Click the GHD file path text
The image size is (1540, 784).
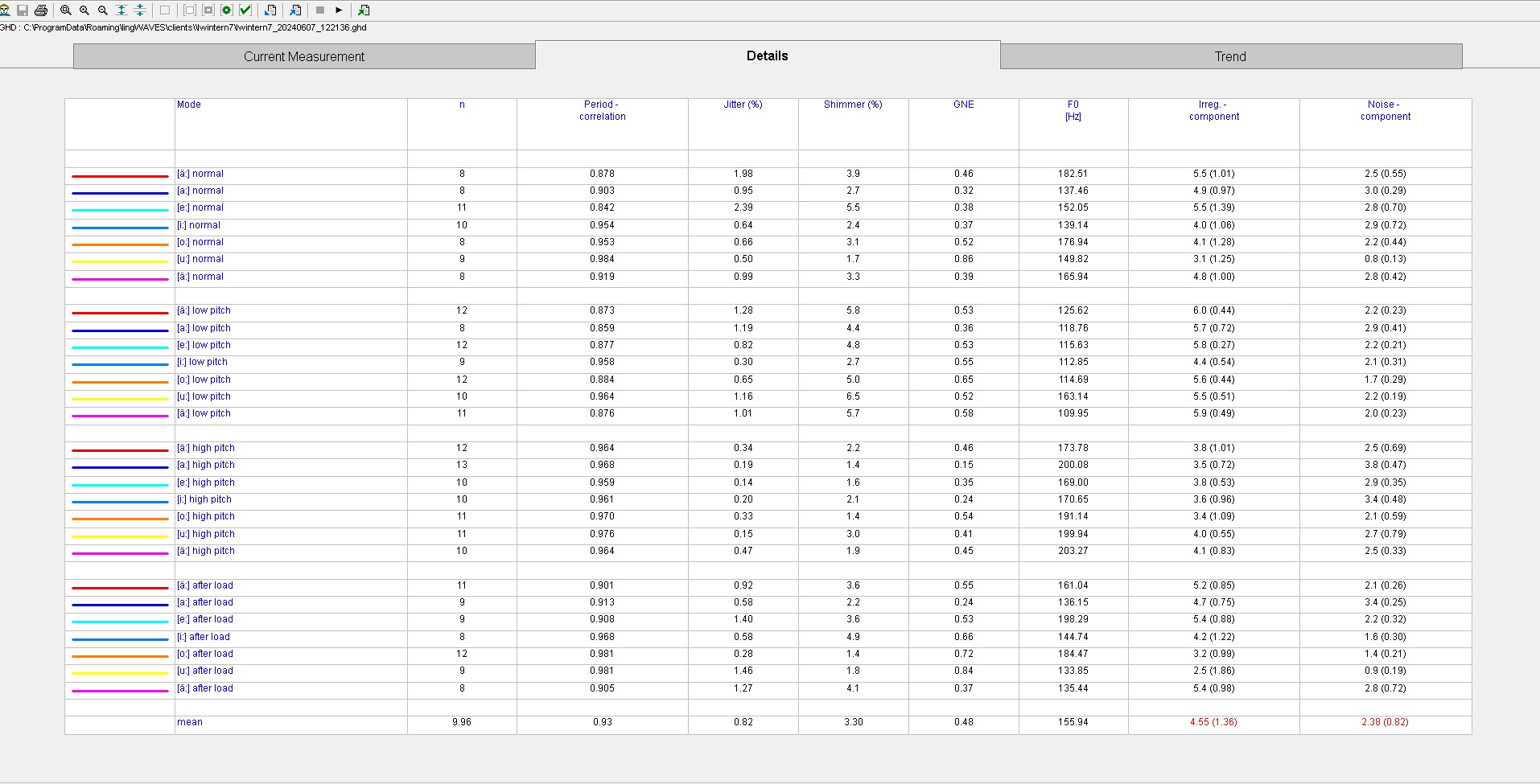click(x=183, y=27)
